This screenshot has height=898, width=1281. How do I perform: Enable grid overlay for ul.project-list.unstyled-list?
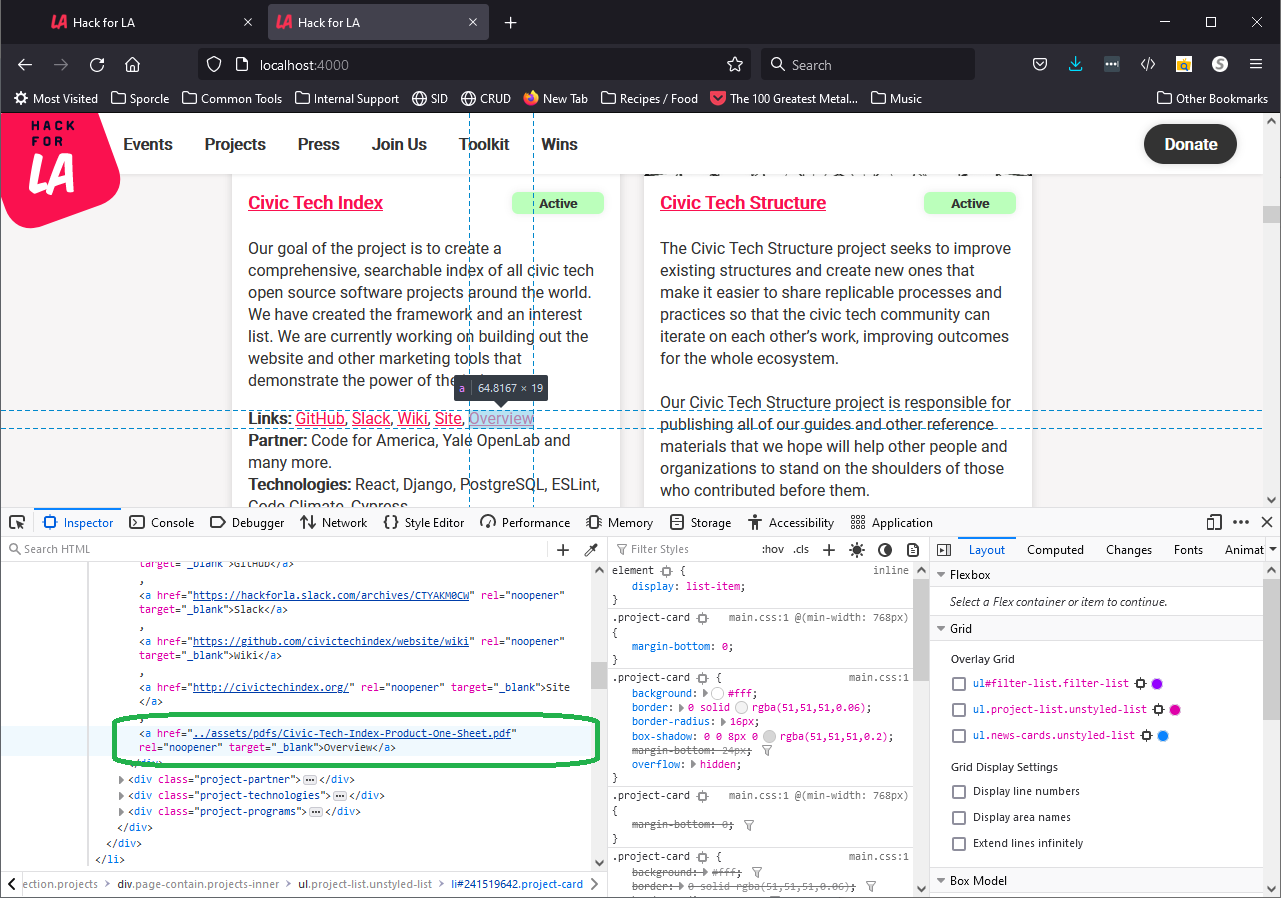pyautogui.click(x=959, y=710)
